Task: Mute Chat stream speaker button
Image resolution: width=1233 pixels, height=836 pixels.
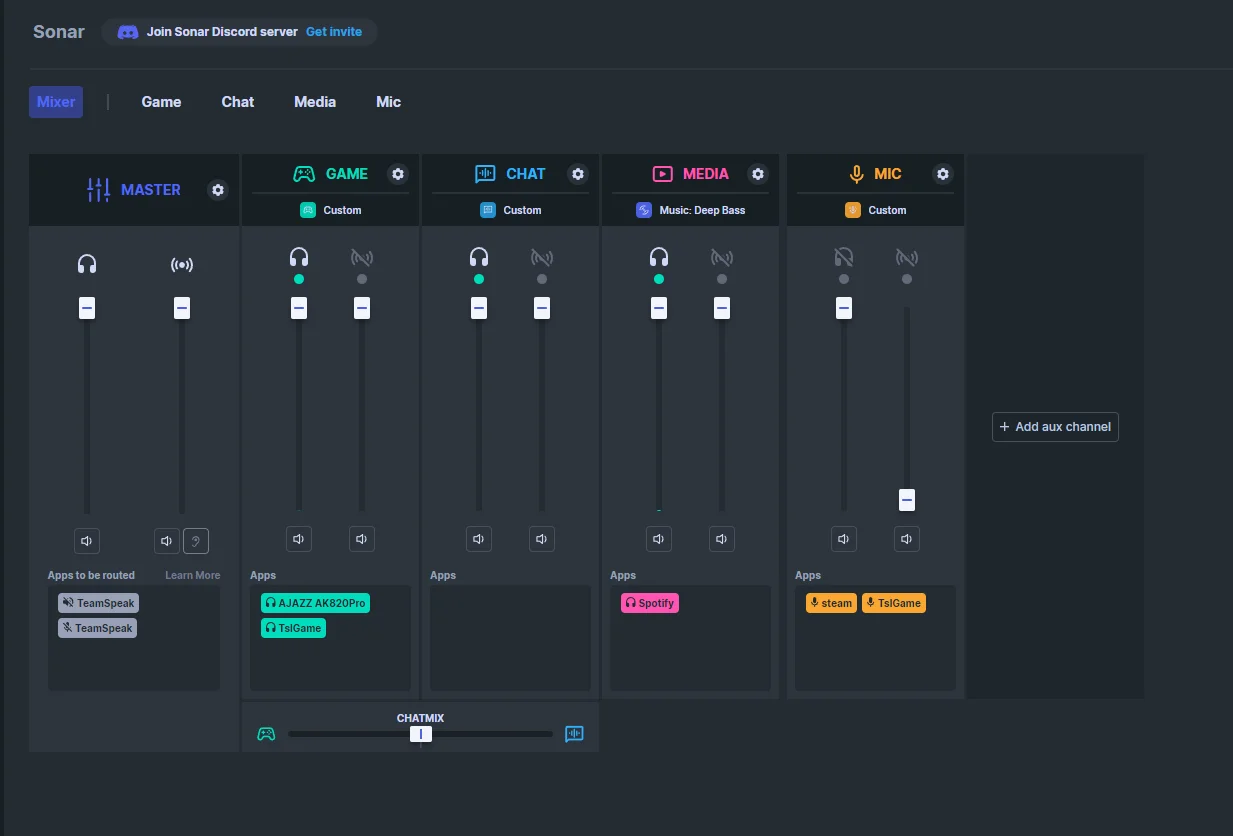Action: click(x=542, y=539)
